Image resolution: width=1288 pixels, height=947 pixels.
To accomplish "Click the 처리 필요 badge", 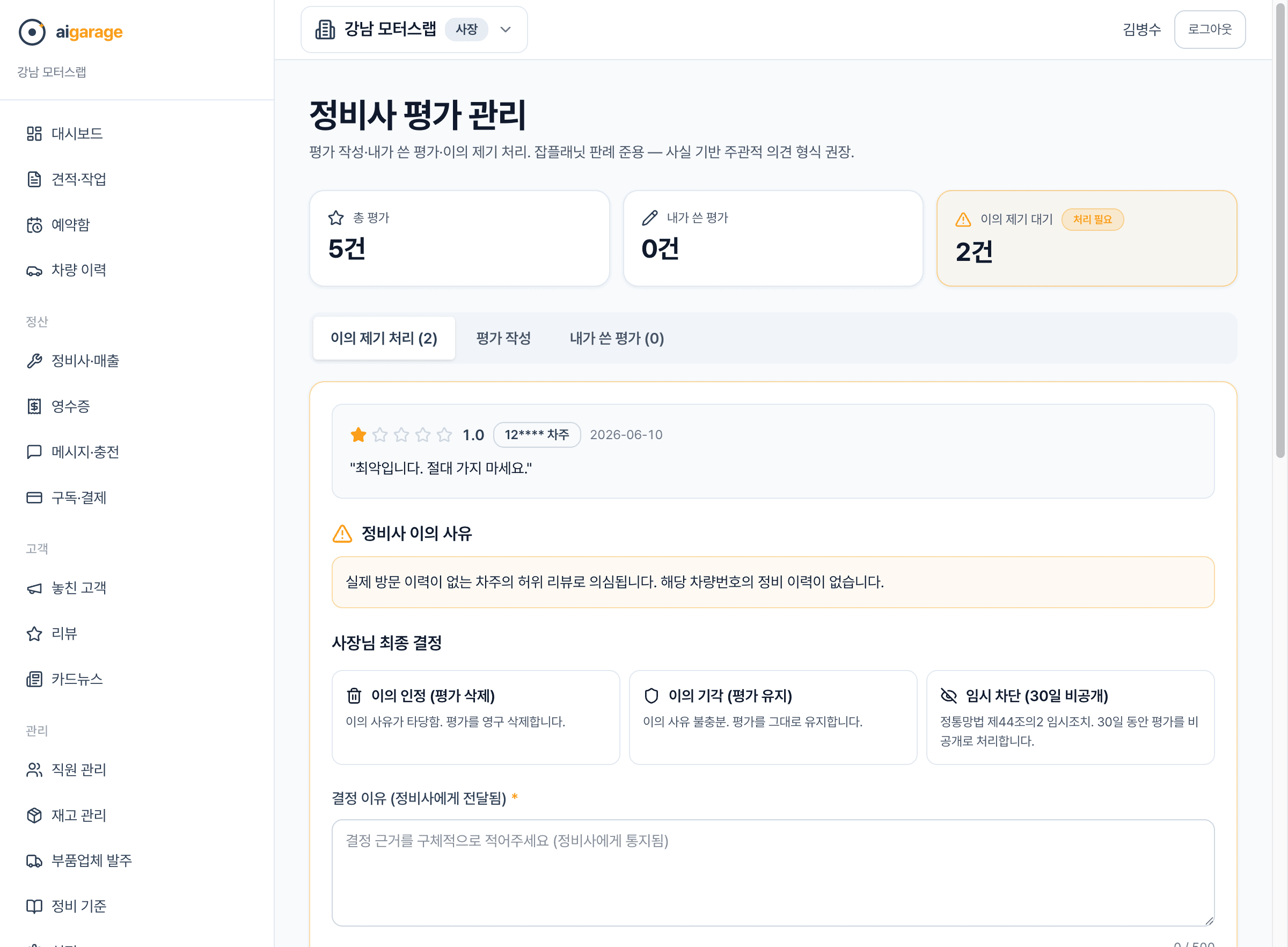I will click(1092, 220).
